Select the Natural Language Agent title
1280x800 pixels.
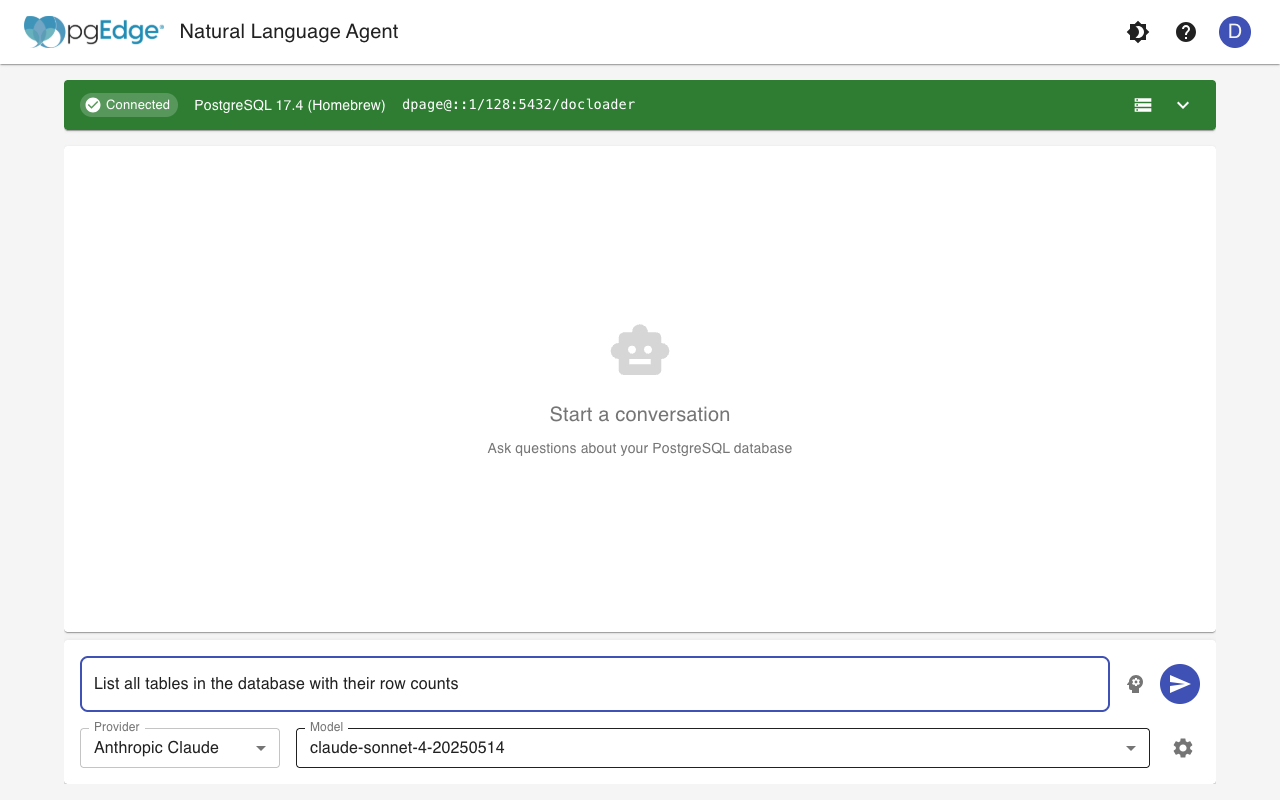coord(288,31)
